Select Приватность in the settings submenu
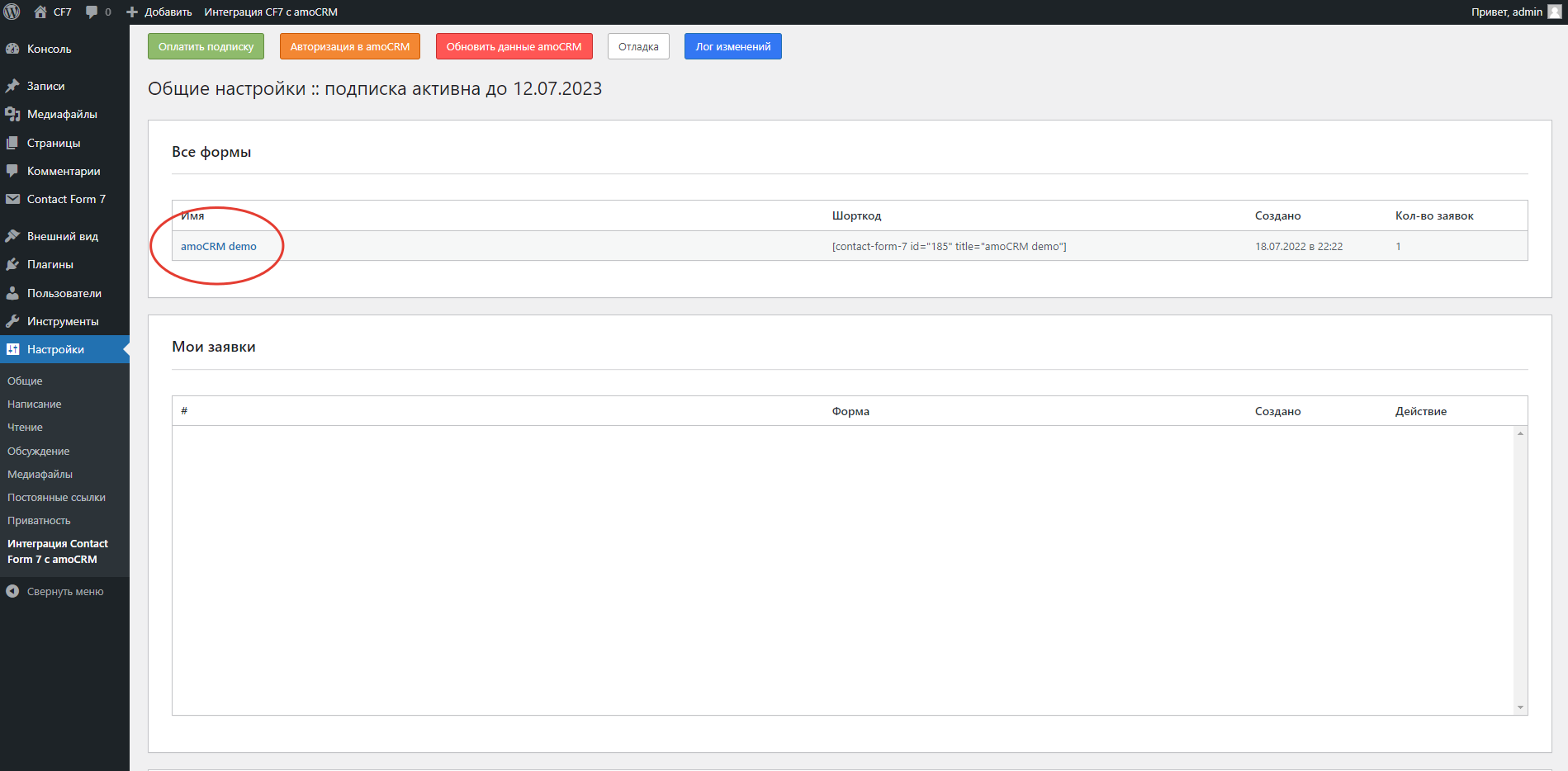Screen dimensions: 1568x771 tap(39, 520)
